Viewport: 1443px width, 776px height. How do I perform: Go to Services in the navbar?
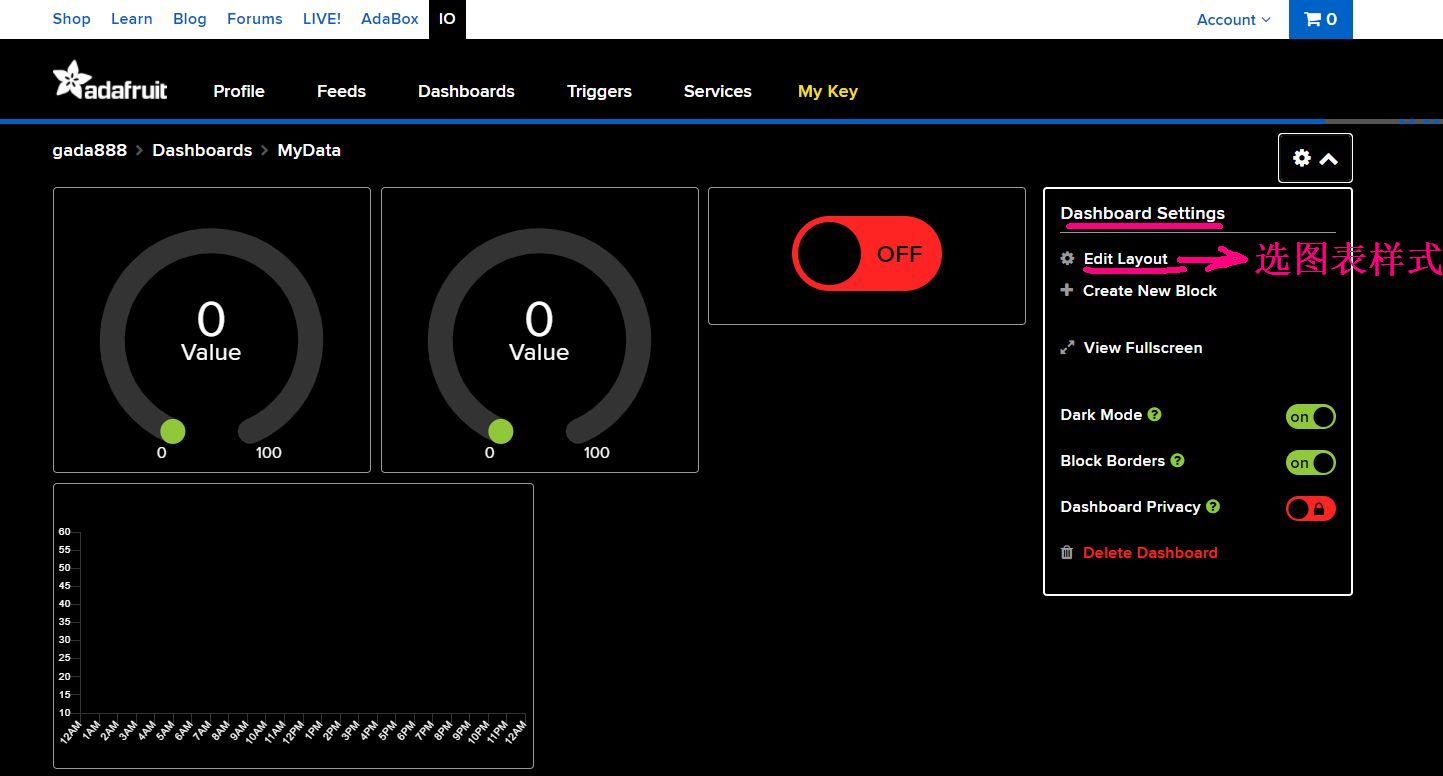718,91
